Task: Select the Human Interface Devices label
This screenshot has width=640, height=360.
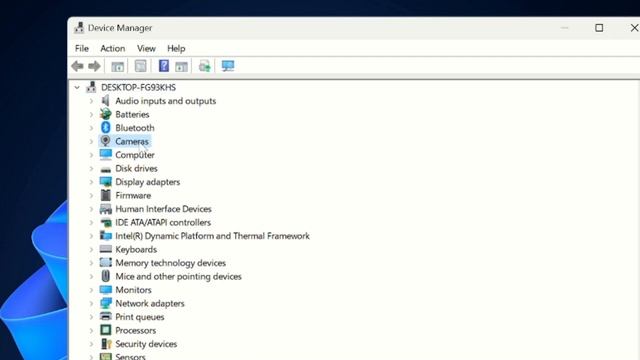Action: [x=163, y=209]
